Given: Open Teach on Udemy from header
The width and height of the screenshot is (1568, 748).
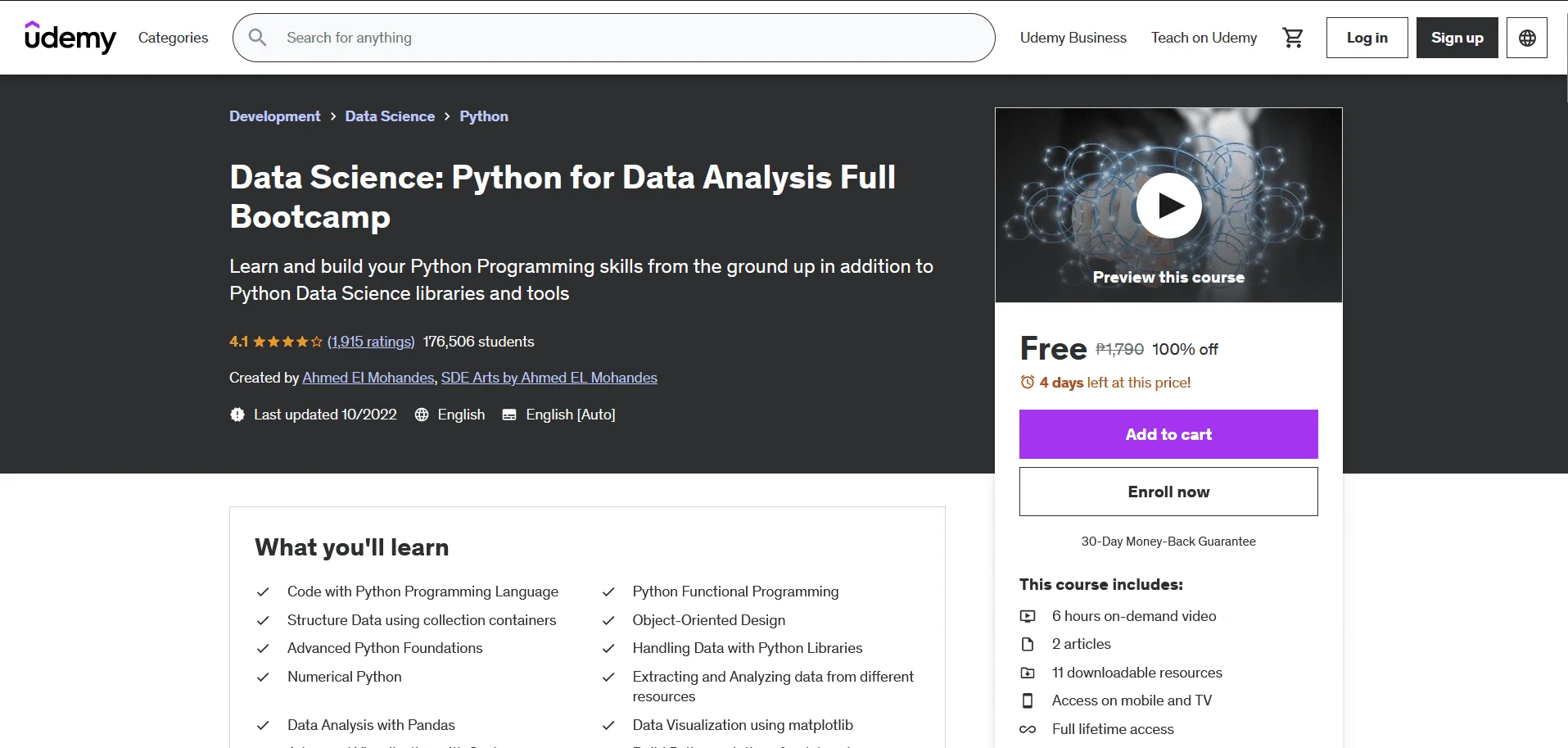Looking at the screenshot, I should tap(1204, 38).
